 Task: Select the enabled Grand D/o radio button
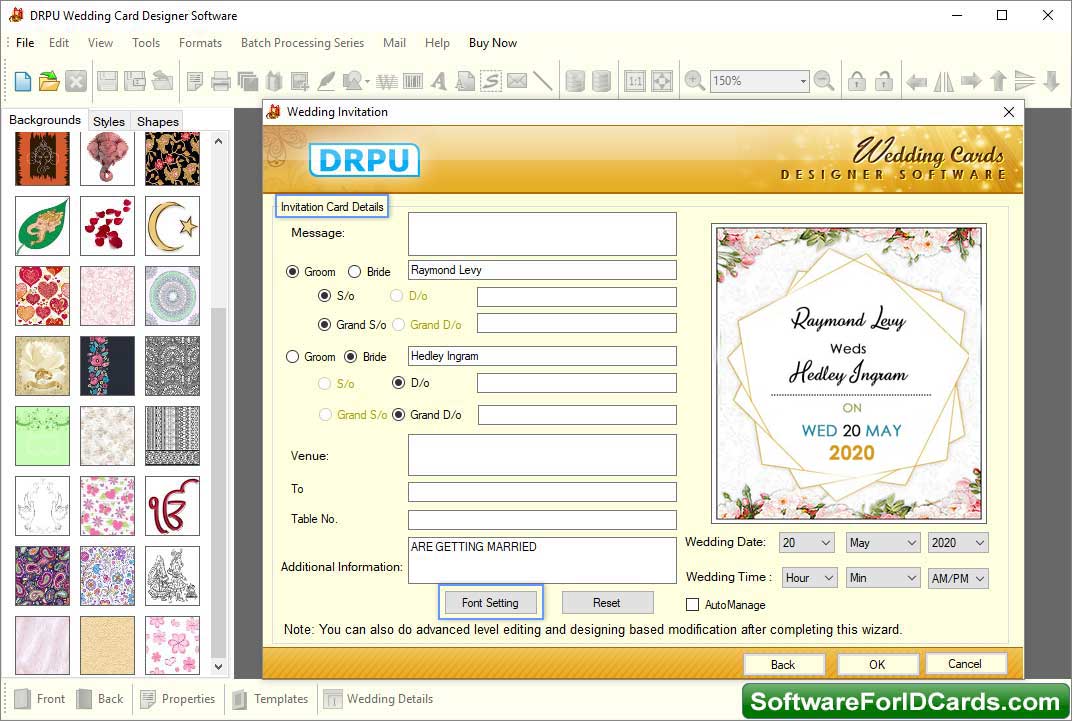(399, 415)
